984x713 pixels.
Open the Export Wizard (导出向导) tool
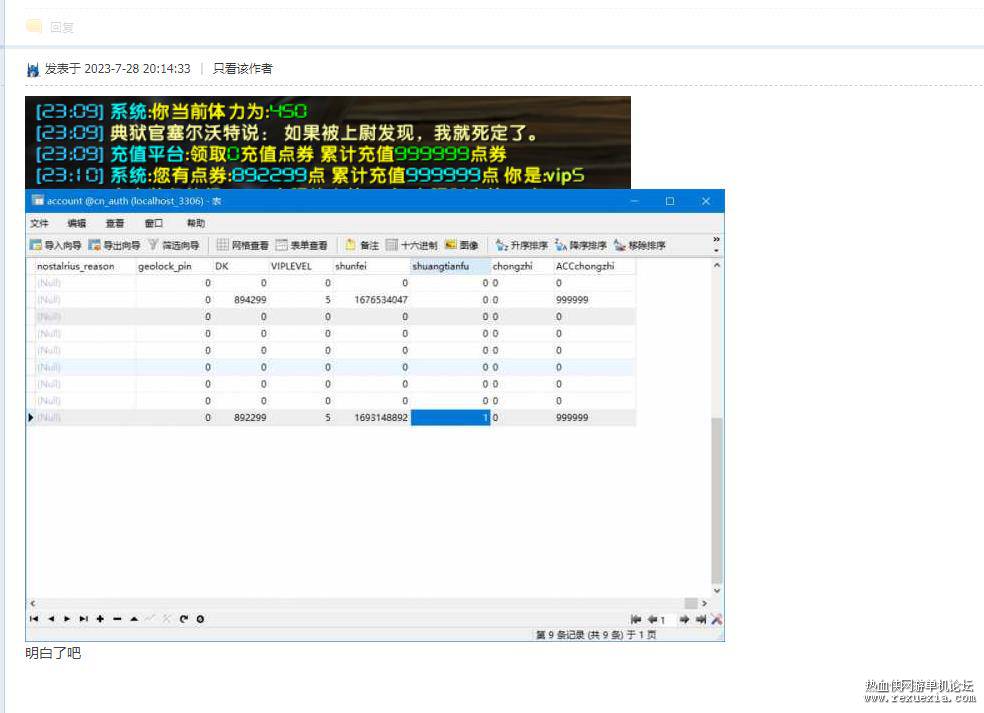(114, 245)
